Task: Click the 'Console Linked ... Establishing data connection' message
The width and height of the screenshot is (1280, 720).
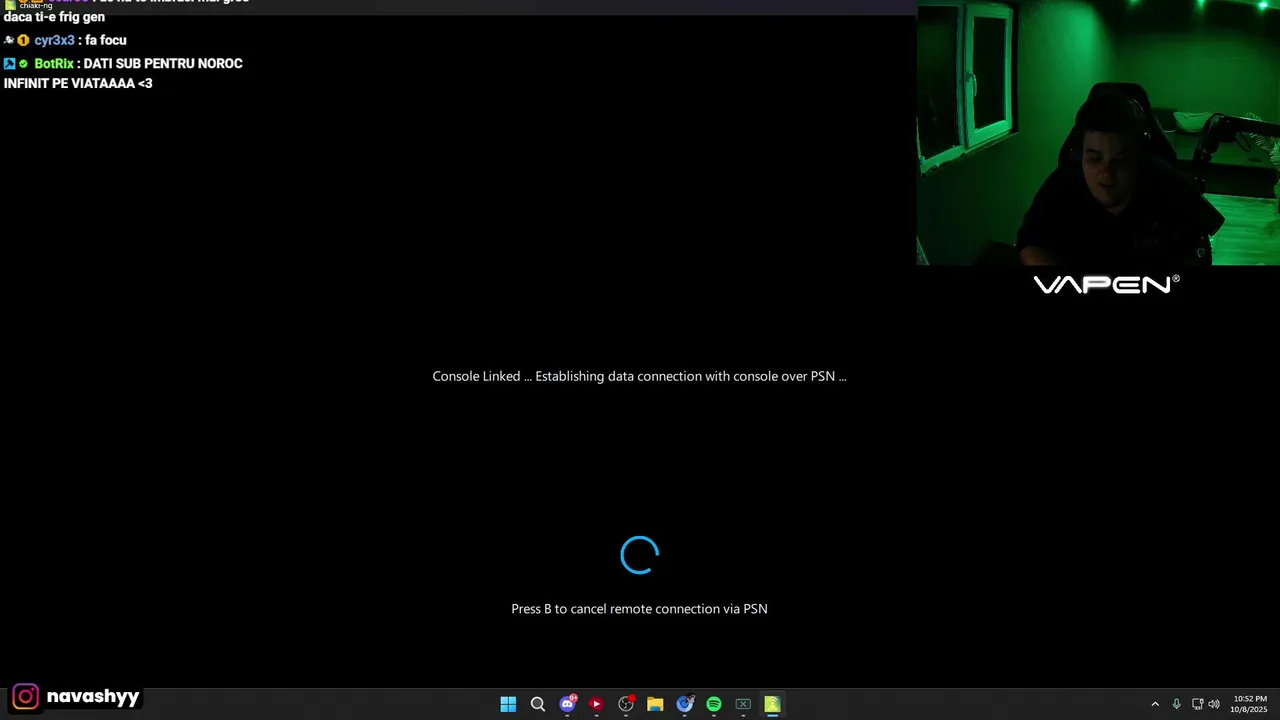Action: 640,376
